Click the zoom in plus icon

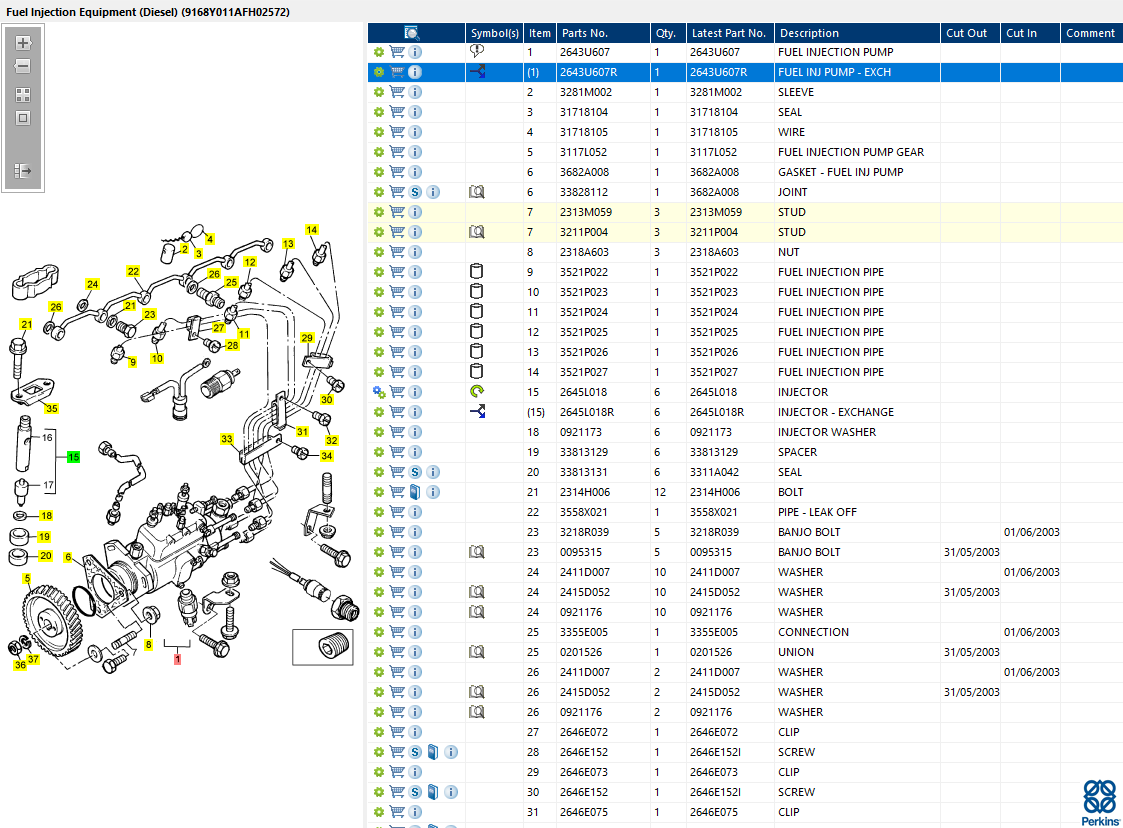pos(23,43)
